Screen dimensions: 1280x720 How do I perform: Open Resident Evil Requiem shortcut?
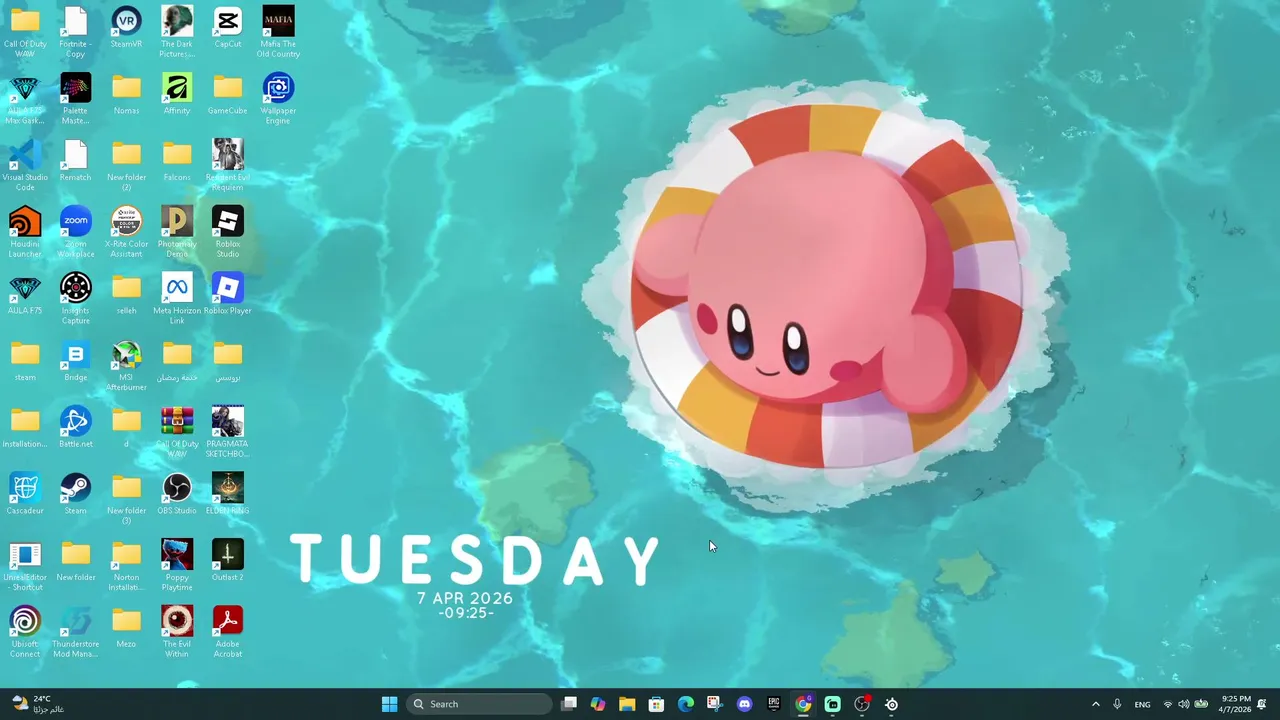(228, 166)
